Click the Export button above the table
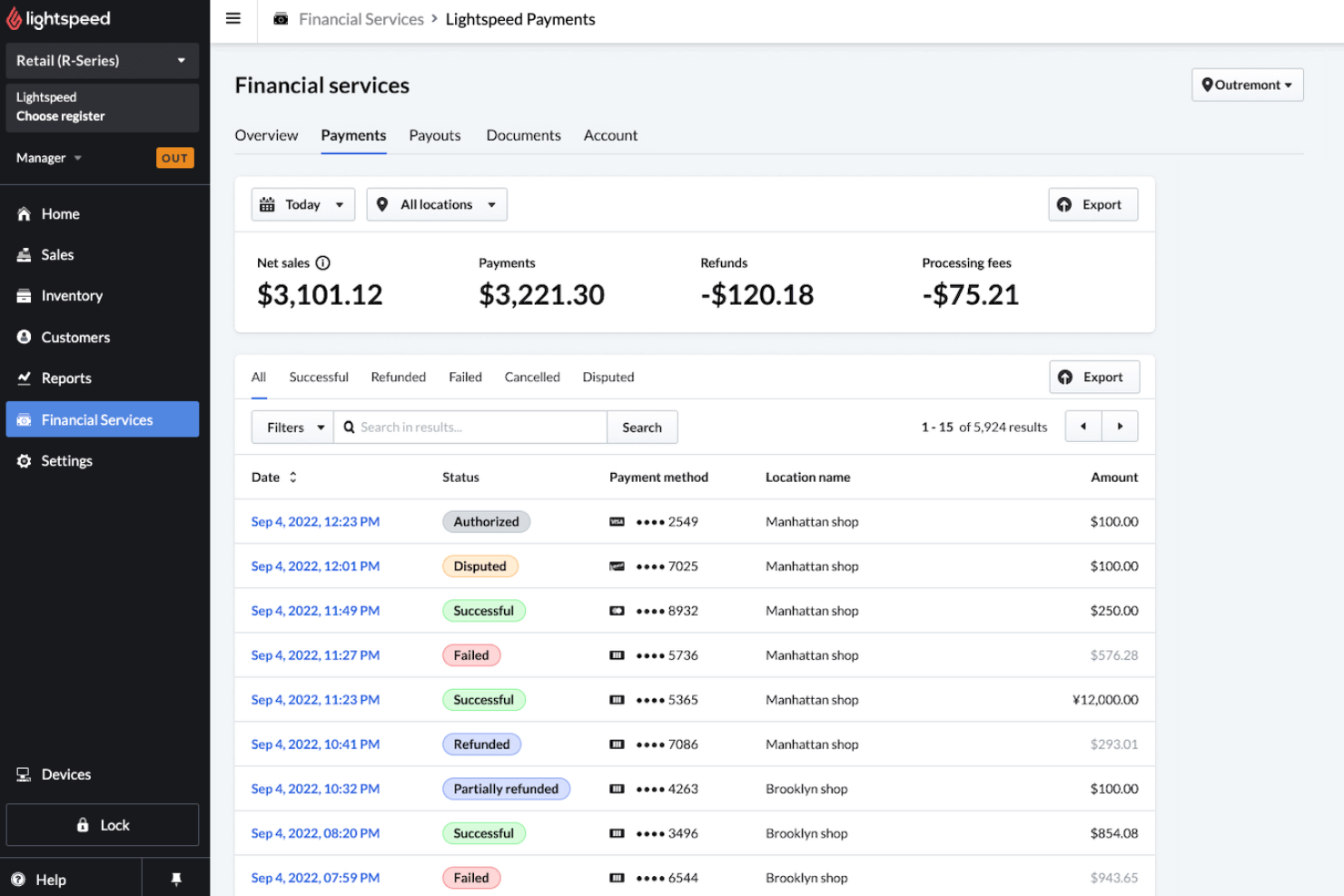 click(1094, 377)
